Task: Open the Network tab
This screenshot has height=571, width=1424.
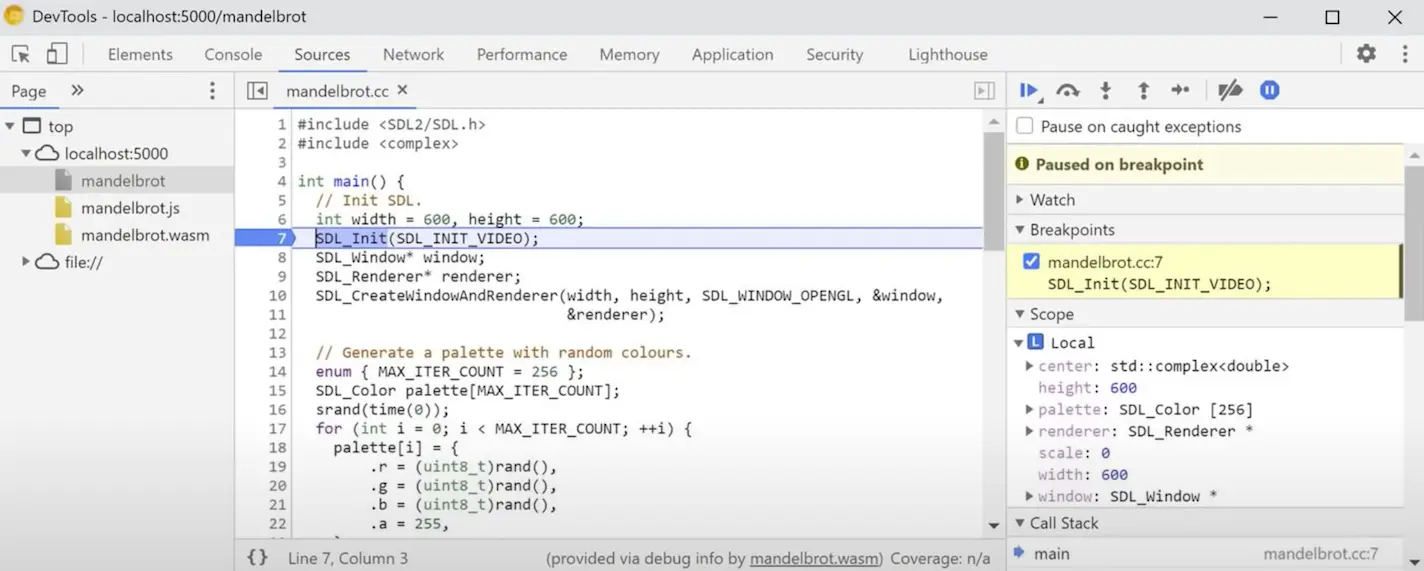Action: click(x=413, y=55)
